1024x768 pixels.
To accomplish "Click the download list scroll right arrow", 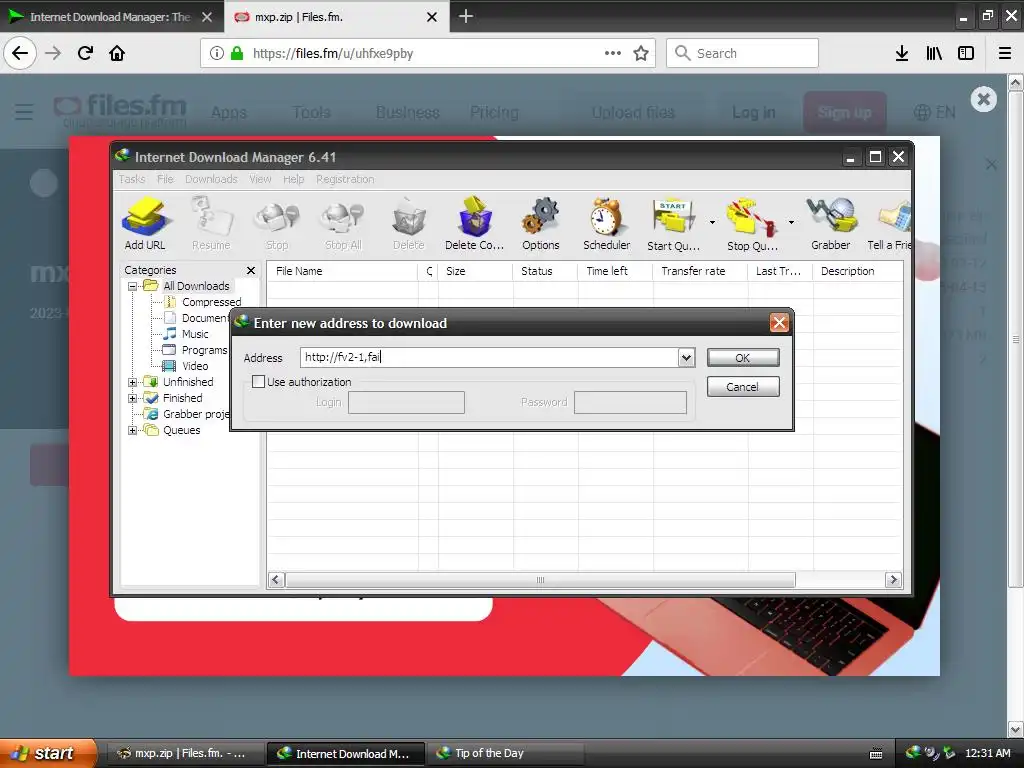I will point(893,580).
